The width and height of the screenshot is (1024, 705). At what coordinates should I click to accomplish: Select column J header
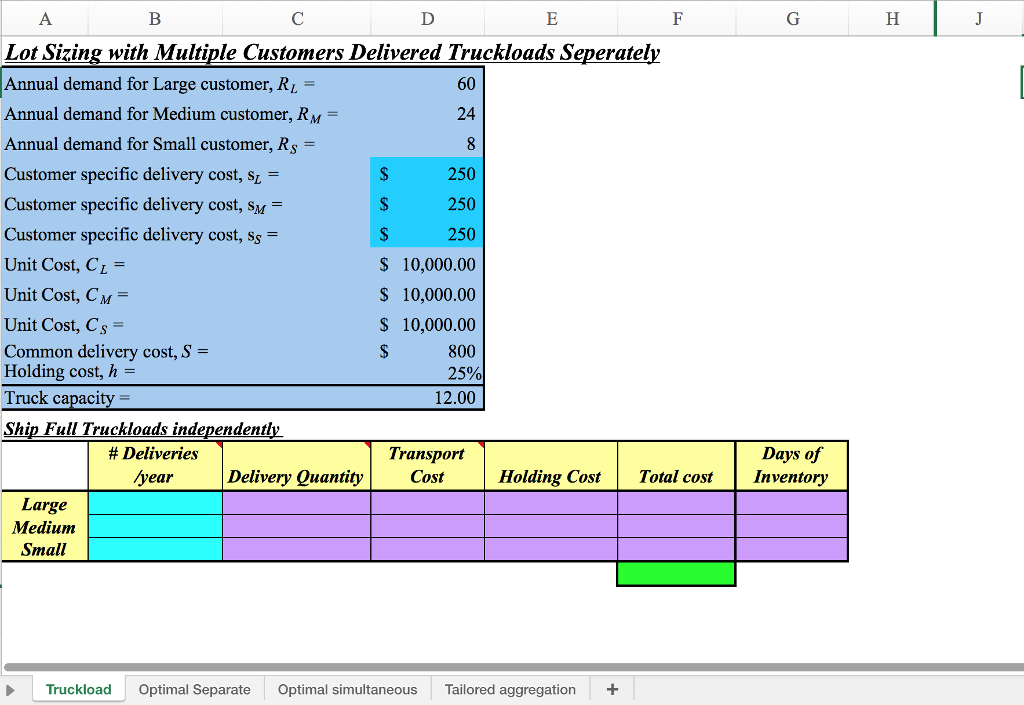(979, 18)
